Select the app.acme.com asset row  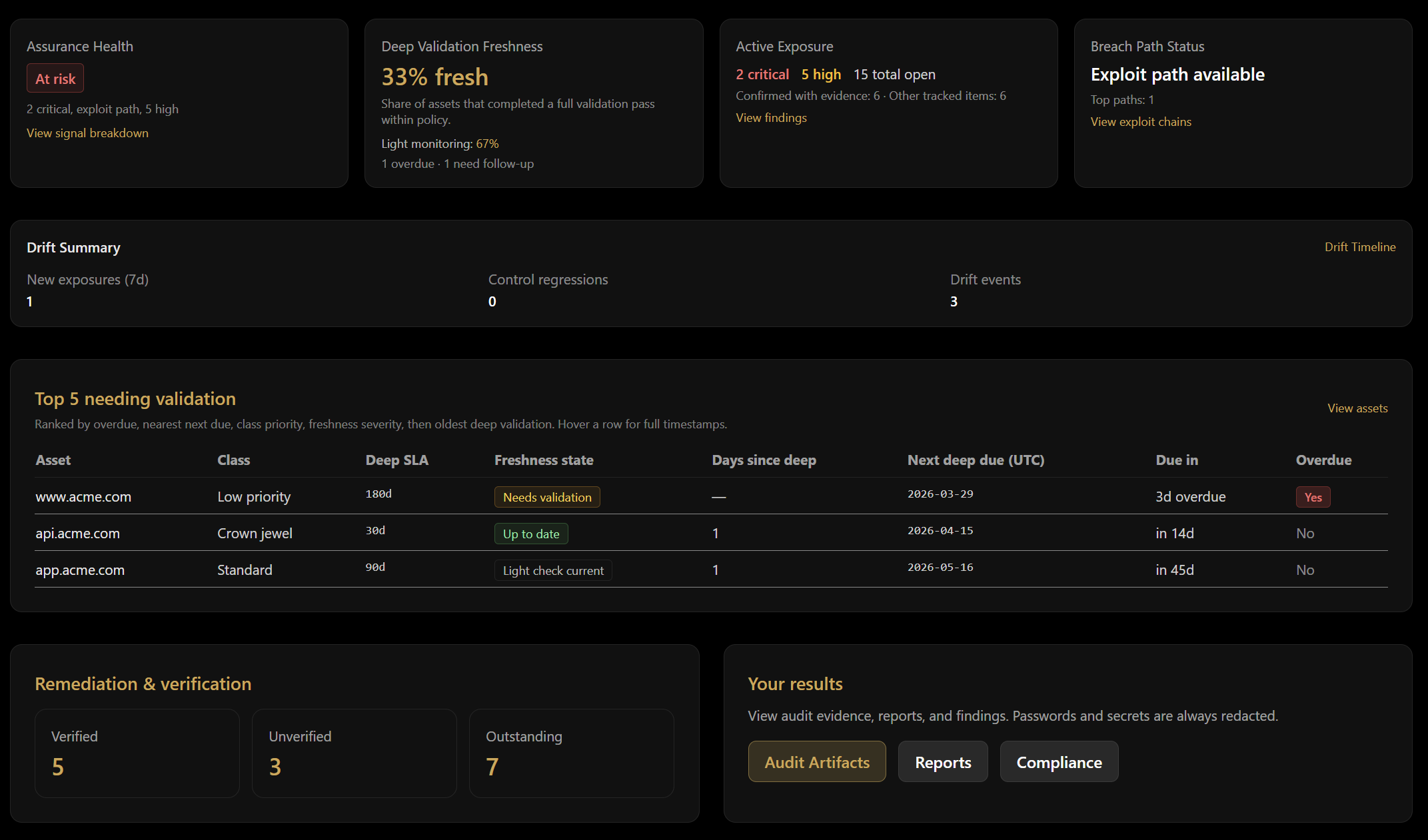[711, 570]
